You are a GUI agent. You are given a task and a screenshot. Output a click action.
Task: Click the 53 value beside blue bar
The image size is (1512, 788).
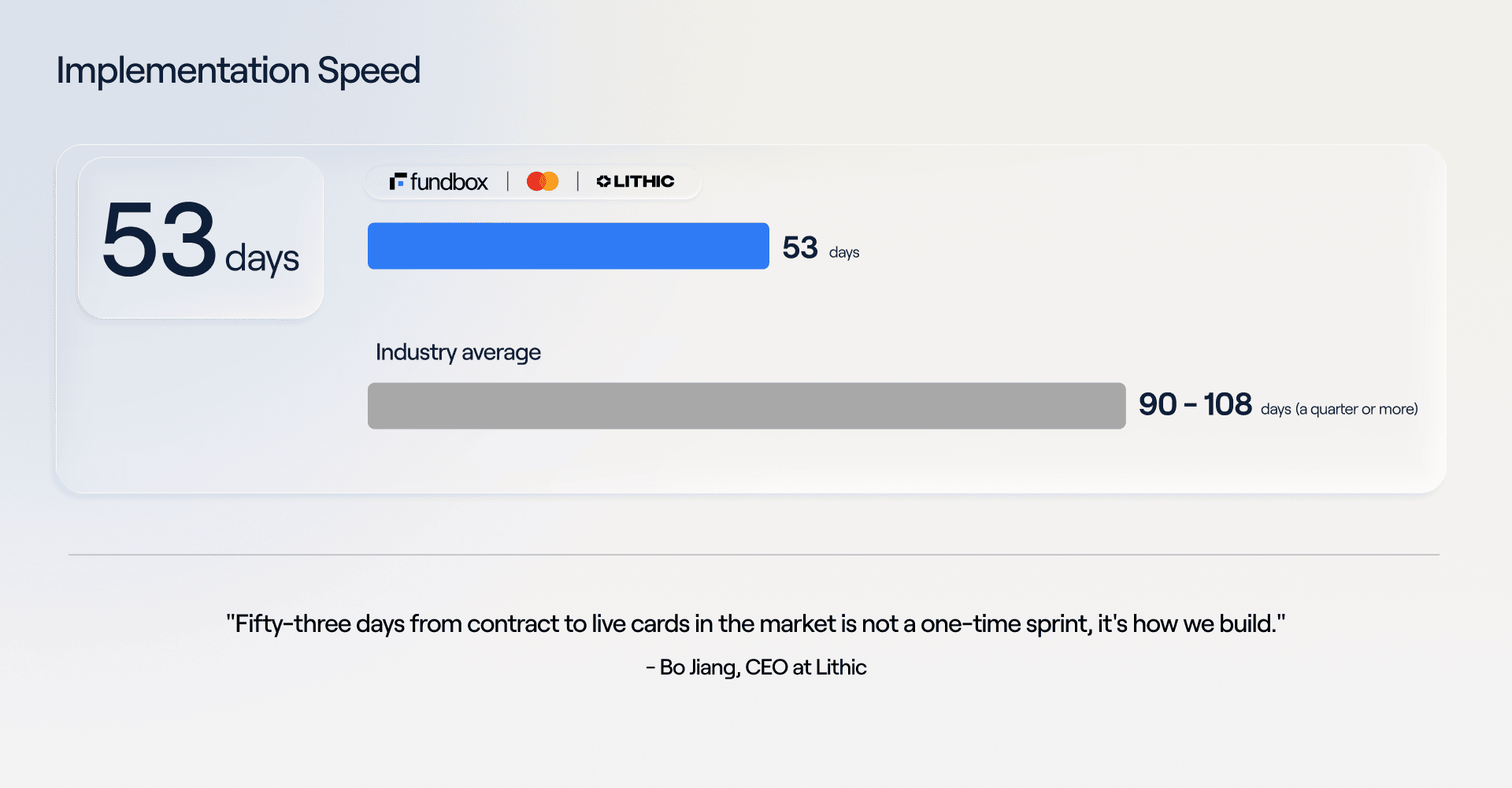pyautogui.click(x=800, y=247)
